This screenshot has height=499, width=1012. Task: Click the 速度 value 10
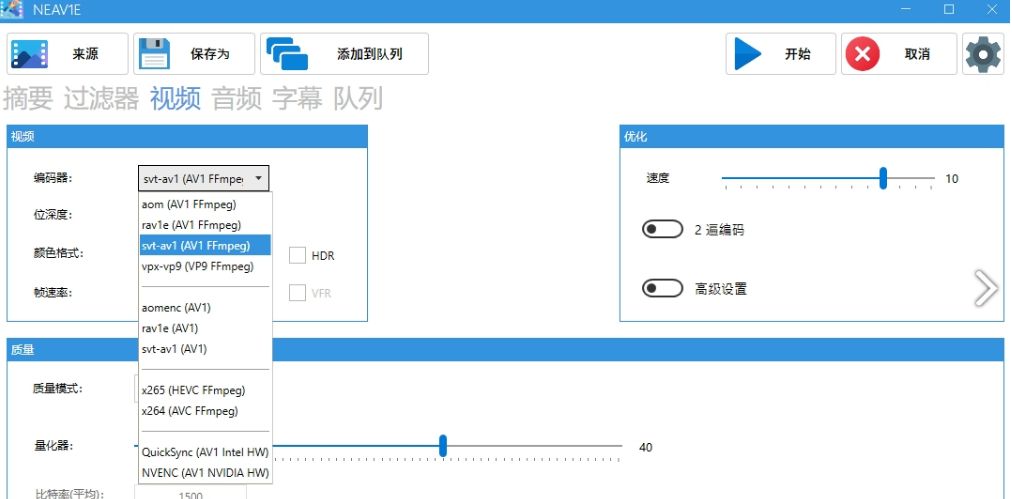coord(952,179)
